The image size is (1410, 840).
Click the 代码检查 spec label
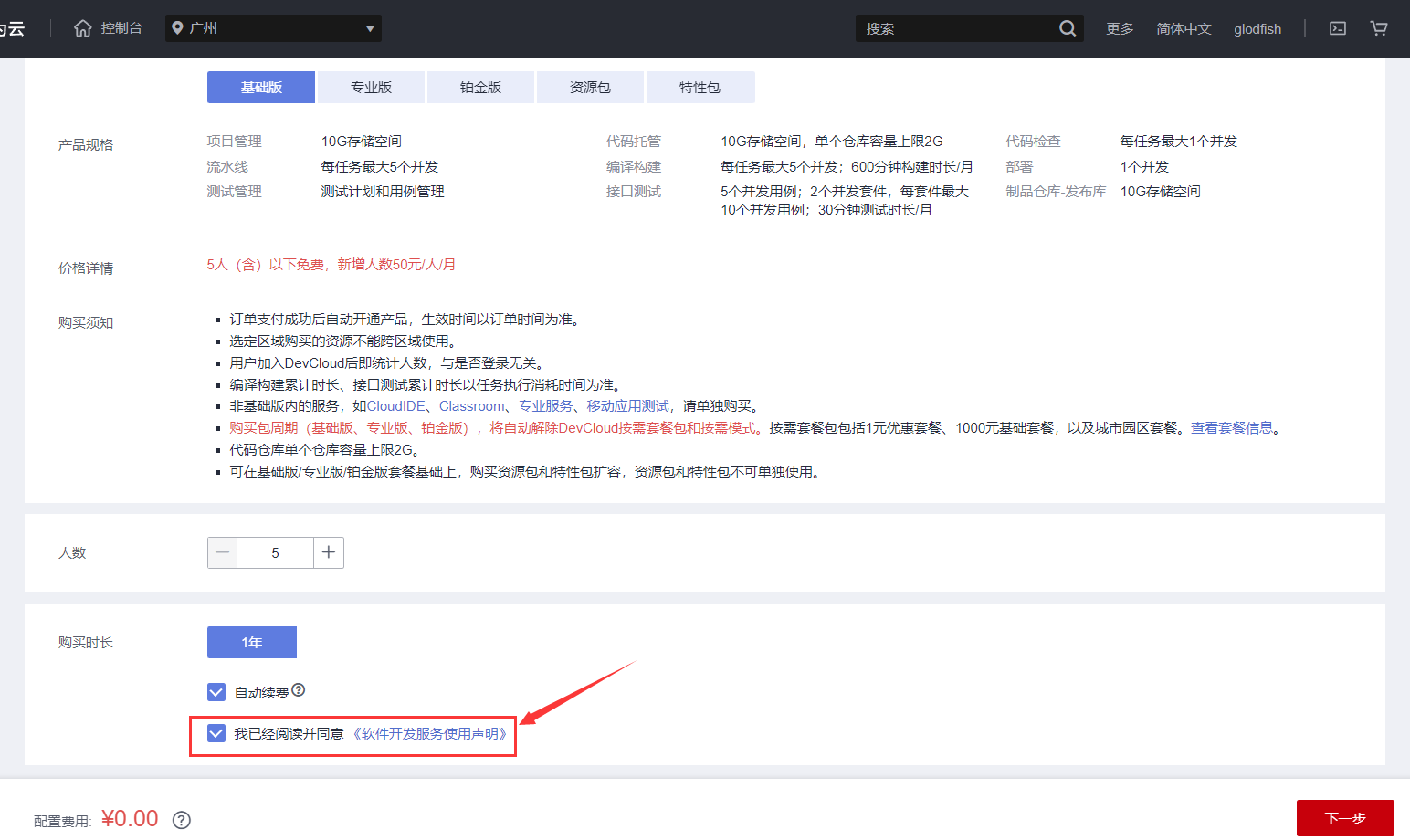(x=1034, y=142)
